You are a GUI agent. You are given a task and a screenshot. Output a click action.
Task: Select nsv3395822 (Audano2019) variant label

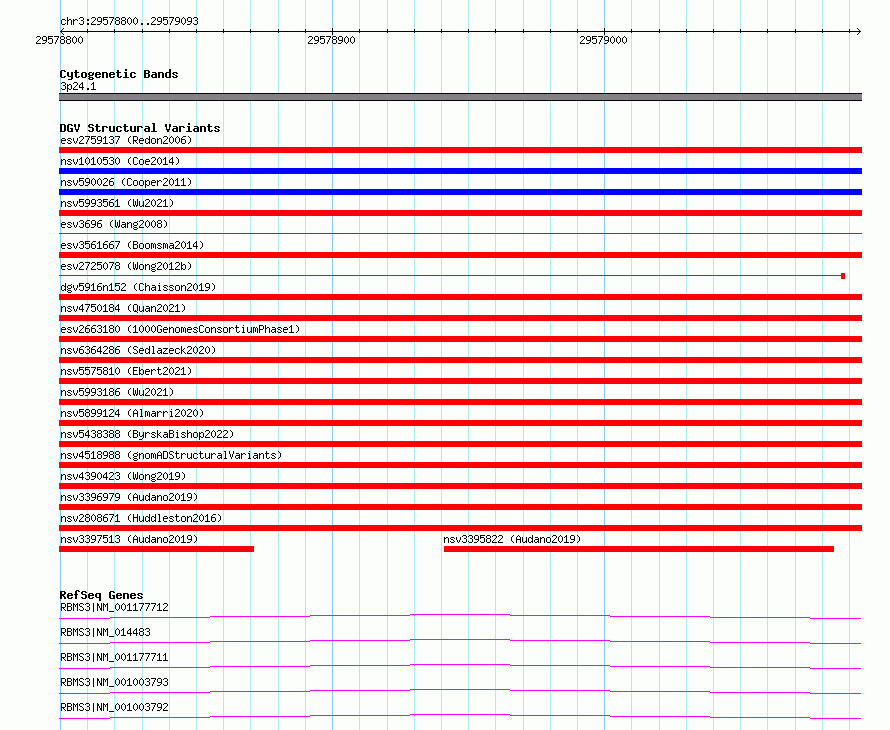tap(512, 539)
